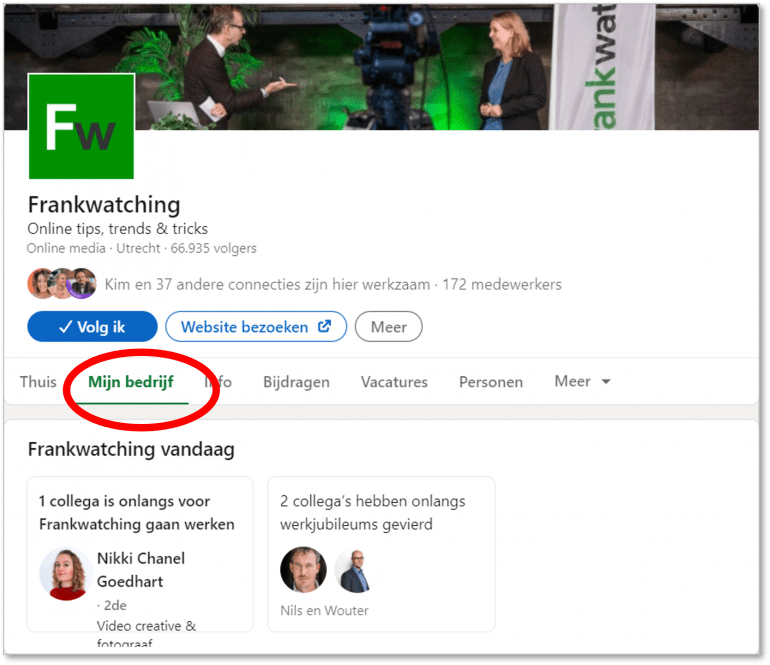Click the external link icon on Website bezoeken
This screenshot has width=770, height=665.
pyautogui.click(x=324, y=326)
